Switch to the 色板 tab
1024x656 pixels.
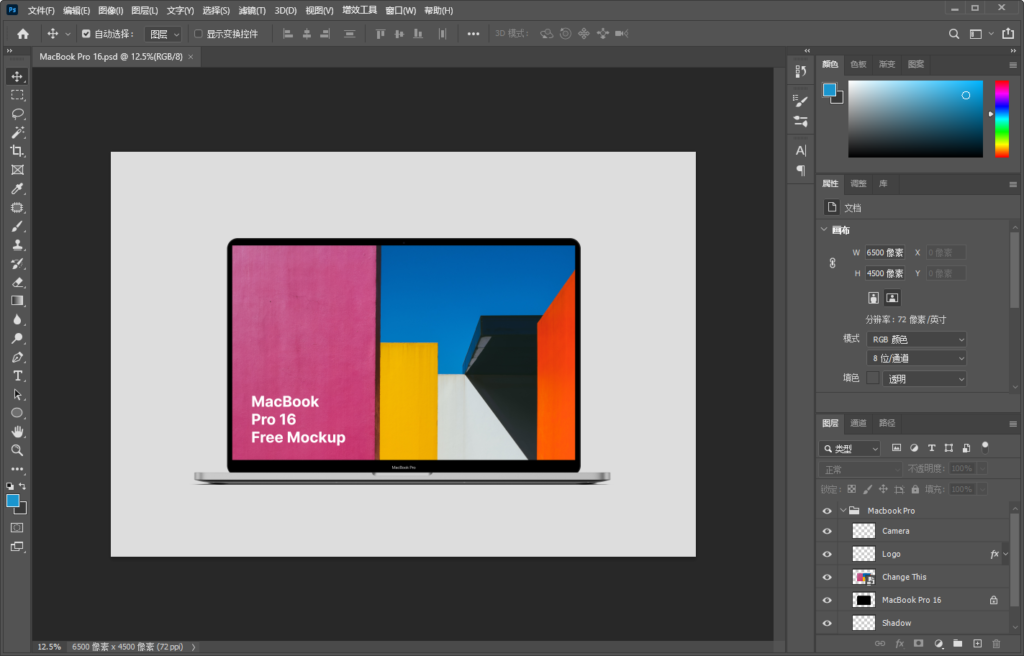point(858,65)
